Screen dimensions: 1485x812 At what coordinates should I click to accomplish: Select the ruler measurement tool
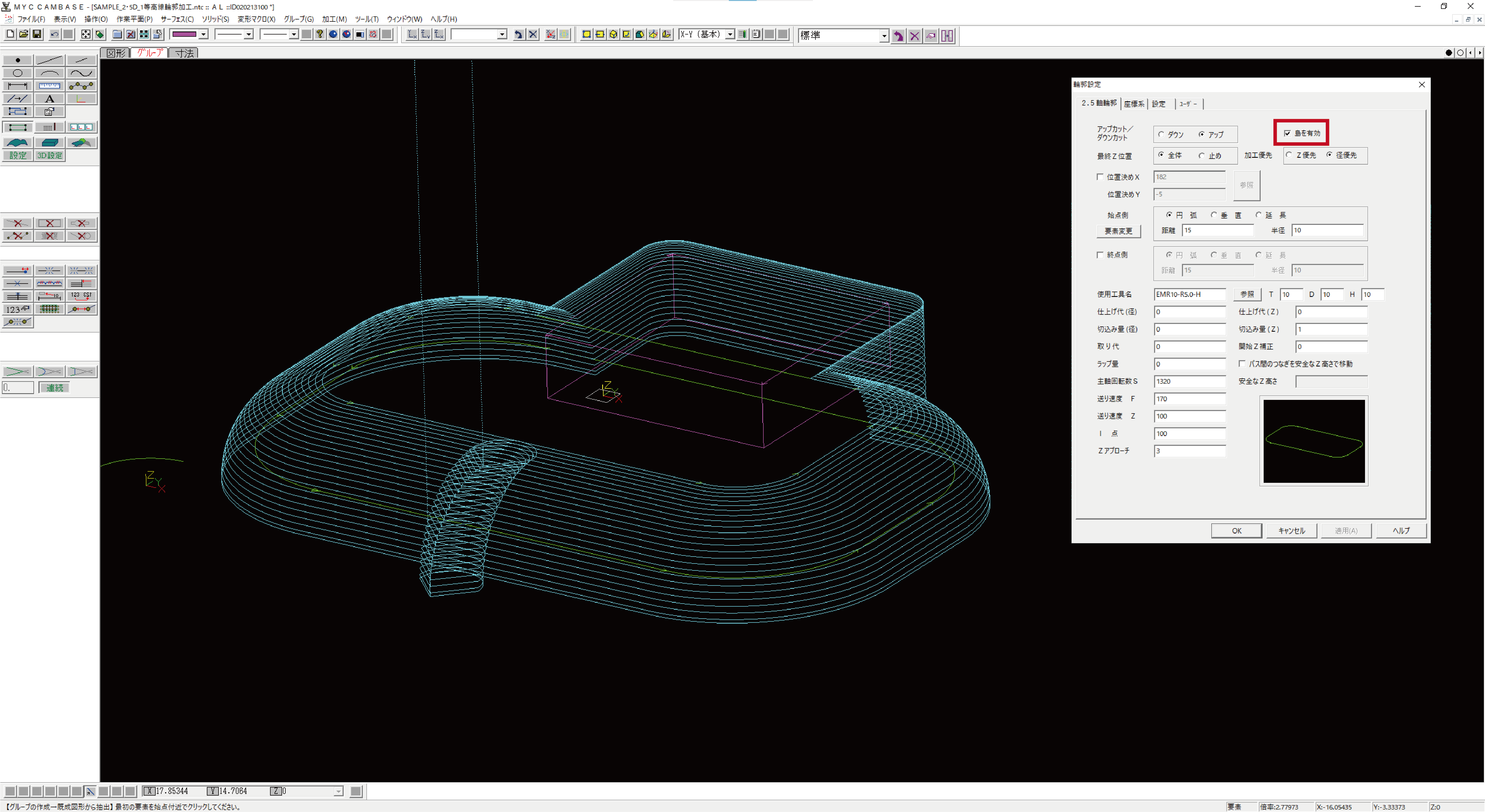pos(49,86)
